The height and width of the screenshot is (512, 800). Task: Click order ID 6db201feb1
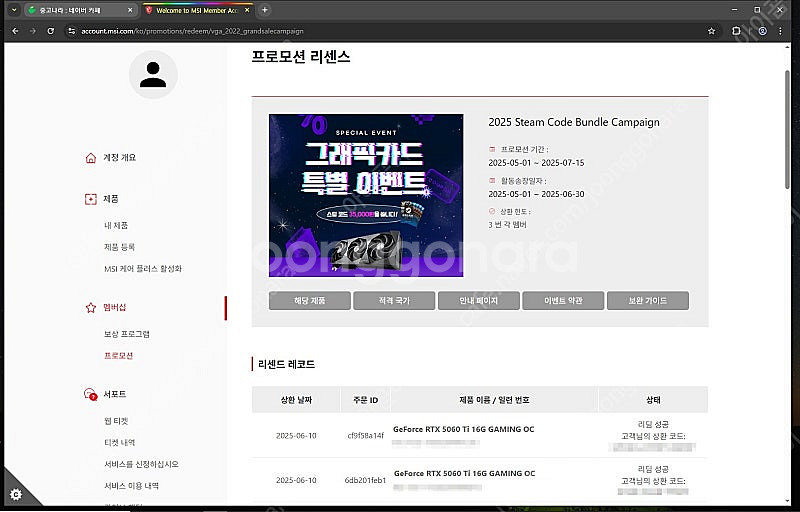tap(365, 480)
